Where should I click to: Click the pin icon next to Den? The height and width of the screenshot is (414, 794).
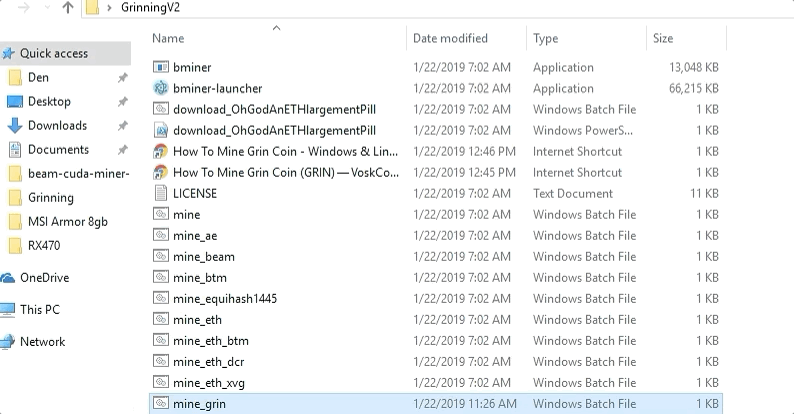click(x=123, y=78)
